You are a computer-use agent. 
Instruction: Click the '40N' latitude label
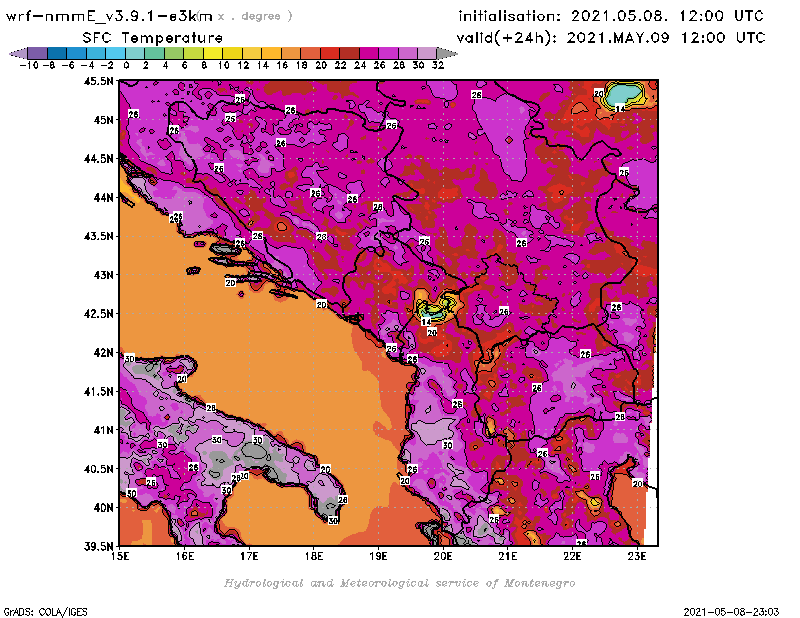coord(104,508)
